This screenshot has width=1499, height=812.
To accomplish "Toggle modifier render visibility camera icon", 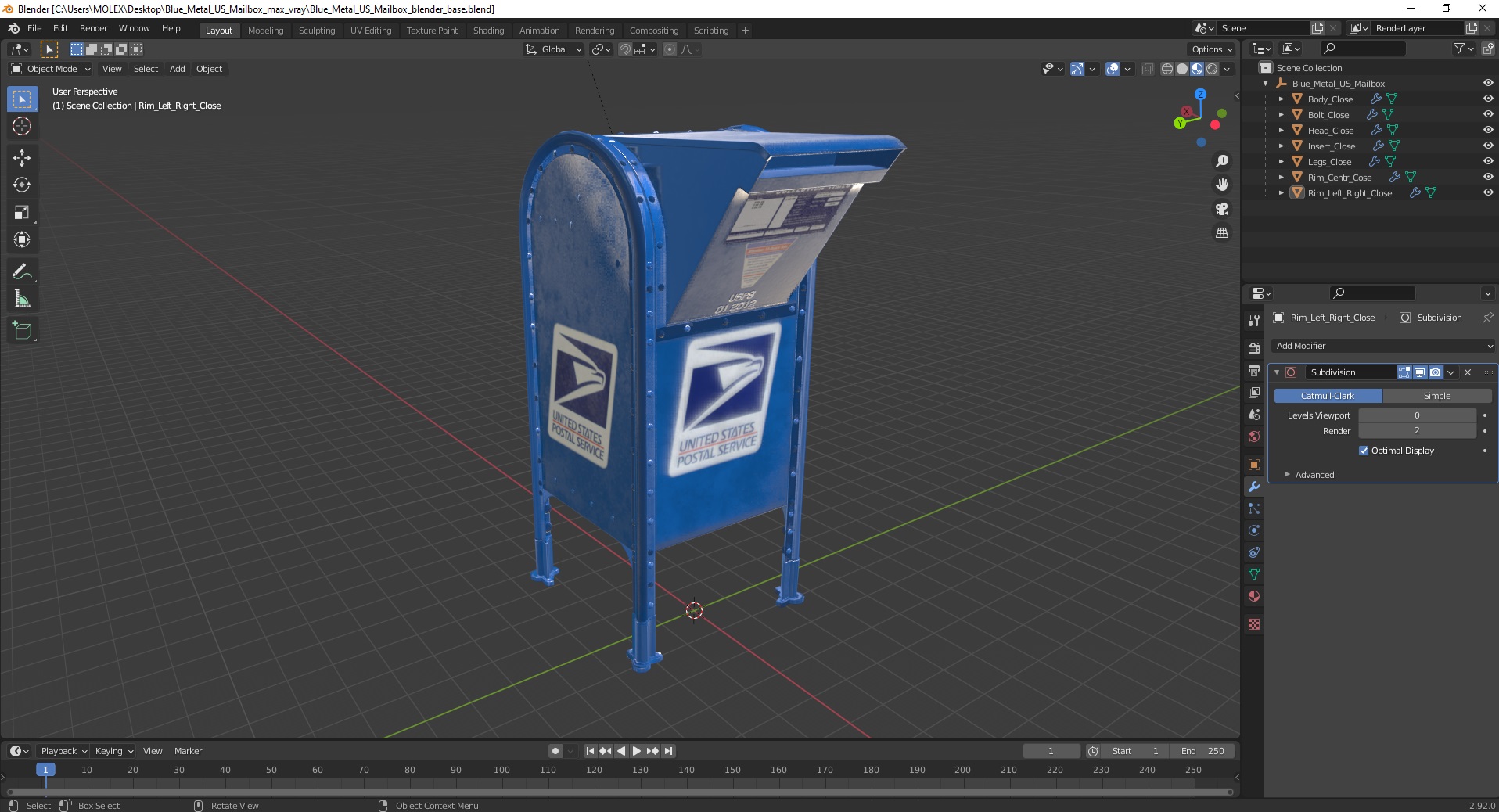I will click(x=1435, y=372).
